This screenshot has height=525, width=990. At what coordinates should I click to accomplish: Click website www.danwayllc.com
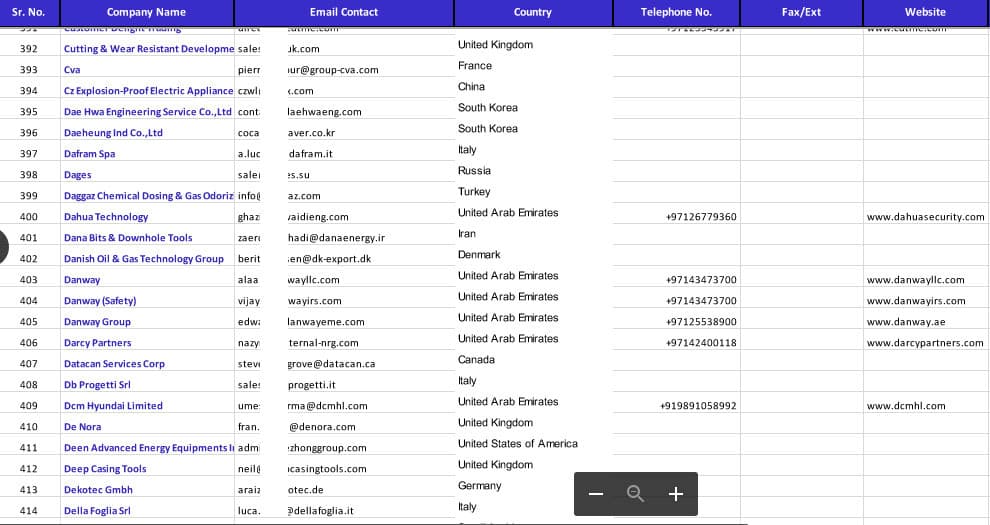tap(915, 280)
